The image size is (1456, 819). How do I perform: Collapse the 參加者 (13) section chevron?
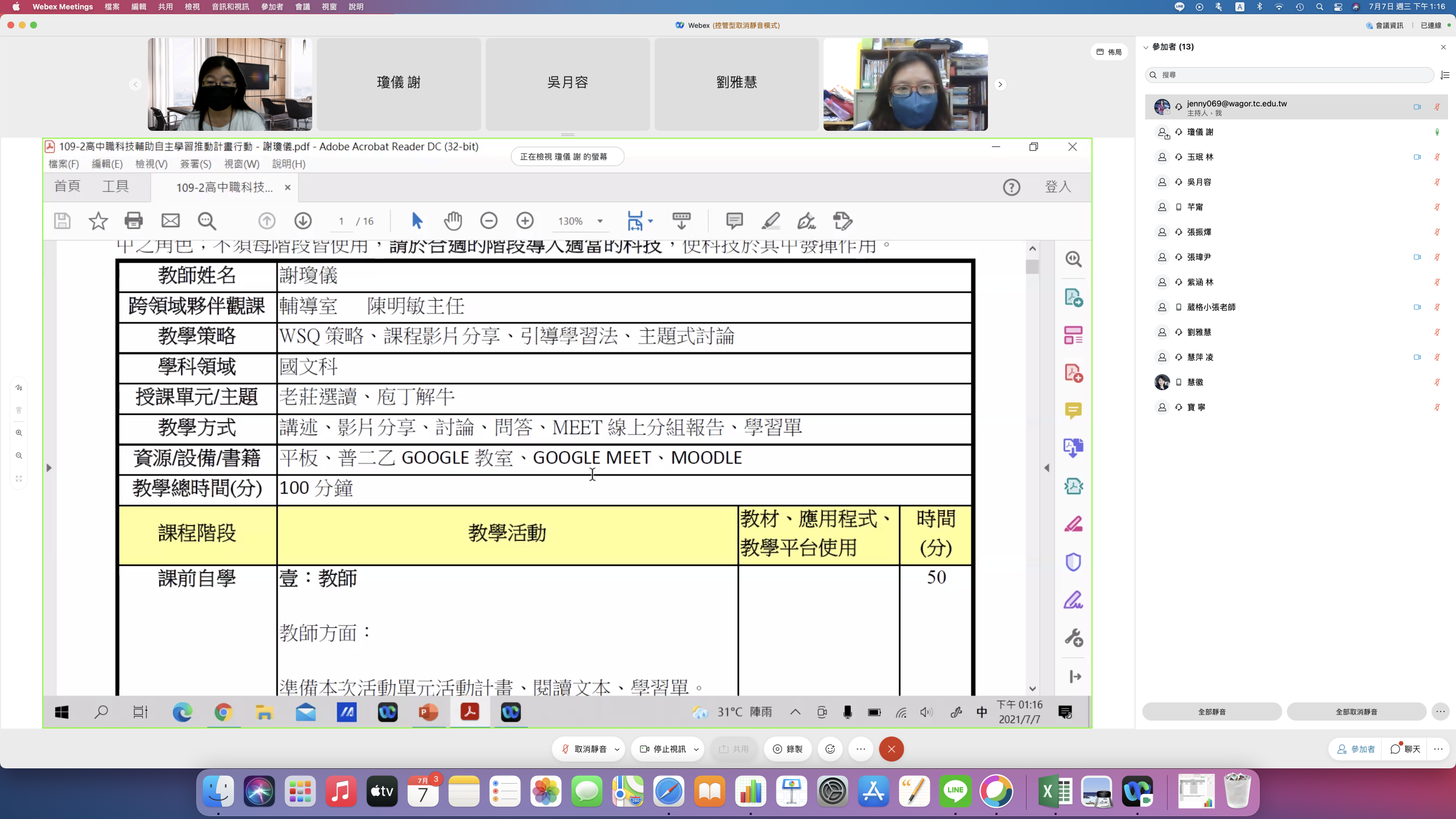click(x=1146, y=47)
